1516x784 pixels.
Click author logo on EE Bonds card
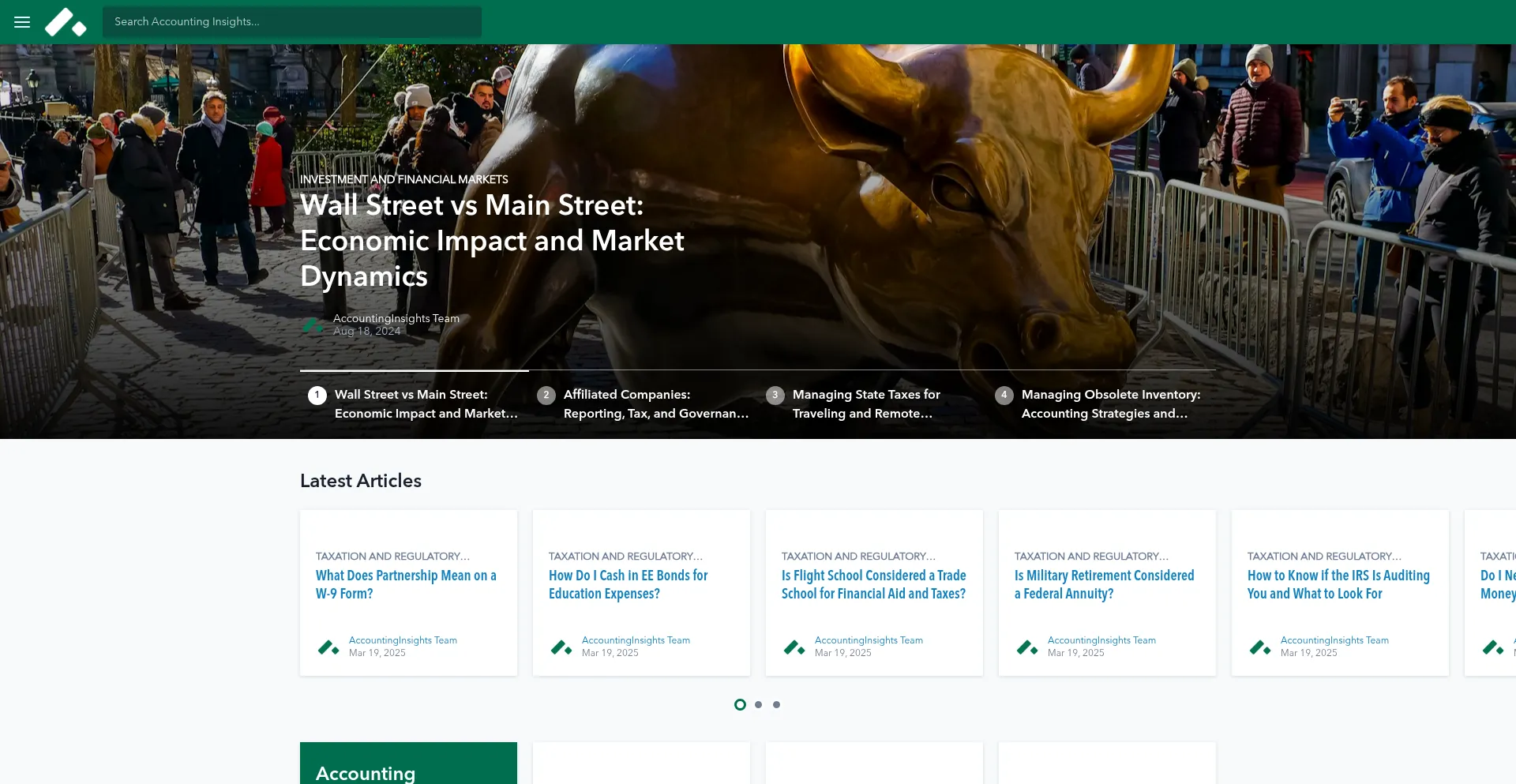tap(561, 647)
